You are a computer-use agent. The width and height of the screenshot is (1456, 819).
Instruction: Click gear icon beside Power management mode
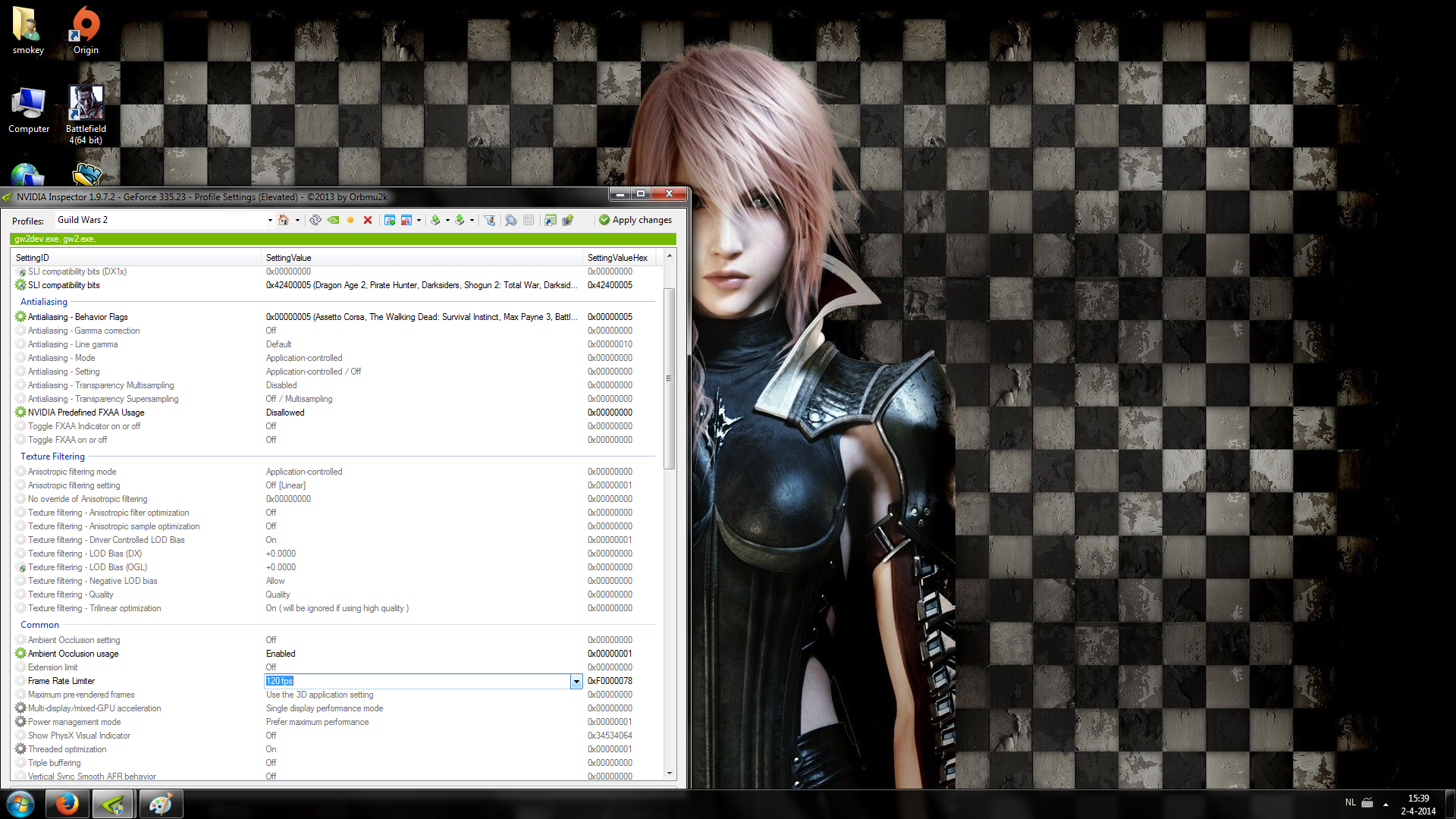20,722
